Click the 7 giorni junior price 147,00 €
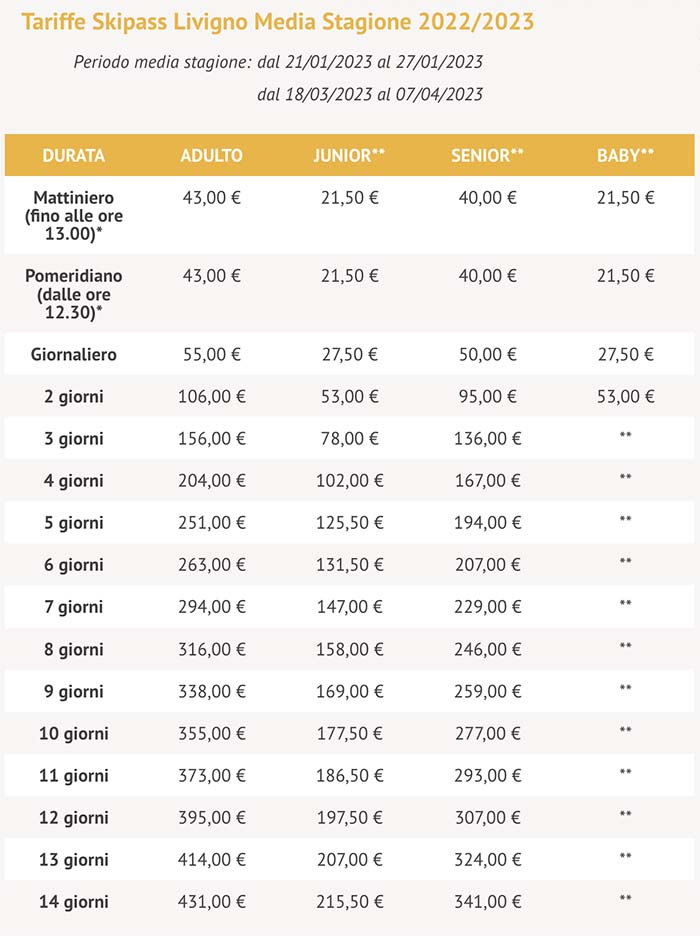 click(x=349, y=607)
